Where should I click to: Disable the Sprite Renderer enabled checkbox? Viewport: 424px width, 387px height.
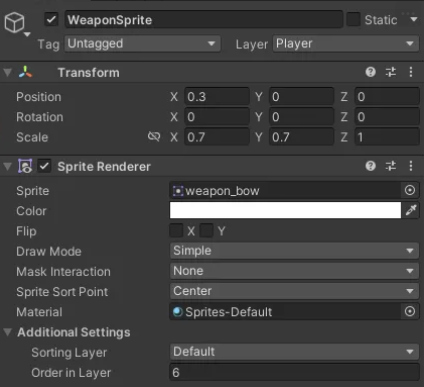(44, 166)
